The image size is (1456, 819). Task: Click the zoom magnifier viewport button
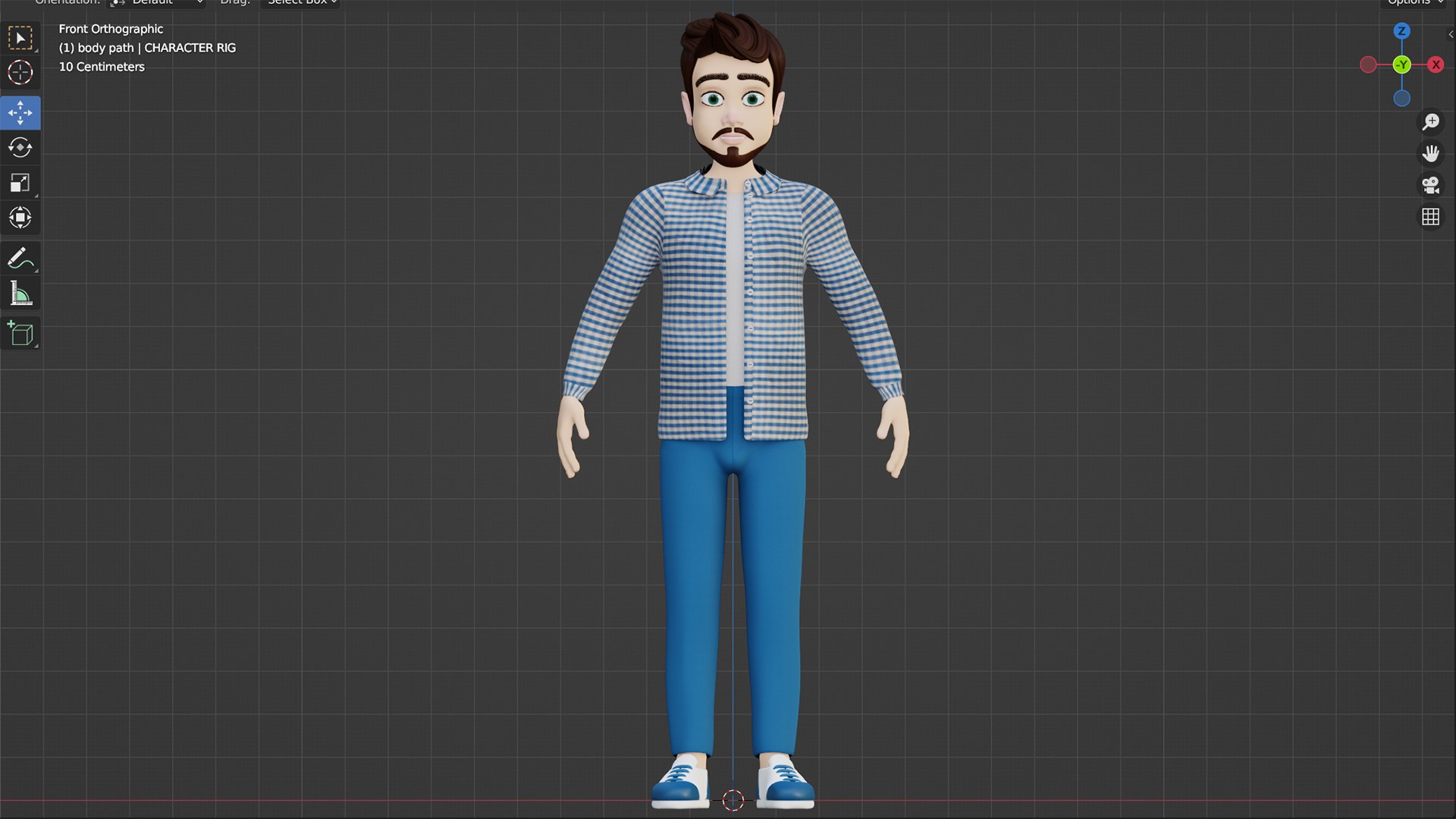(1430, 122)
